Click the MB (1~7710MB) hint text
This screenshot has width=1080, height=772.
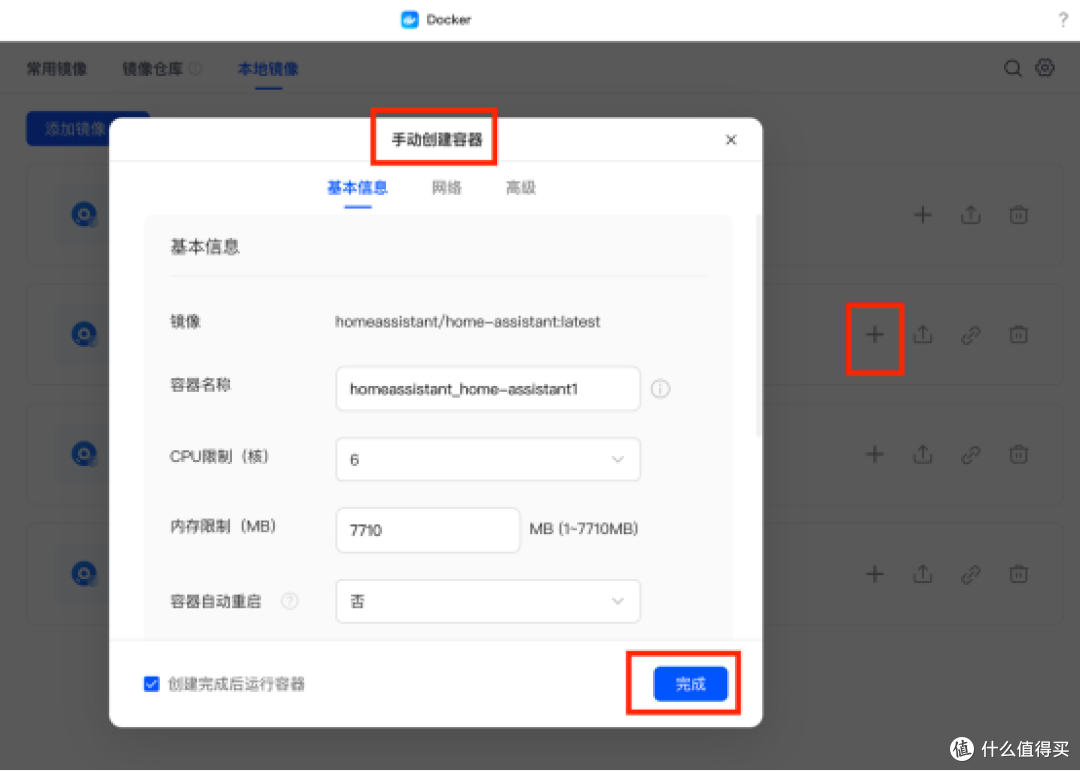(x=583, y=528)
